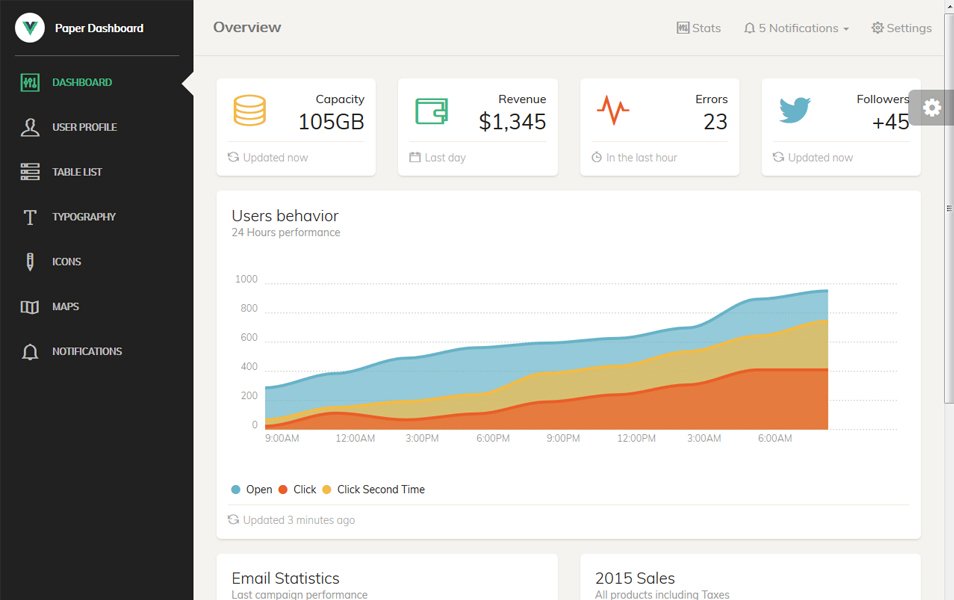The width and height of the screenshot is (954, 600).
Task: Click the Icons pencil icon
Action: 30,262
